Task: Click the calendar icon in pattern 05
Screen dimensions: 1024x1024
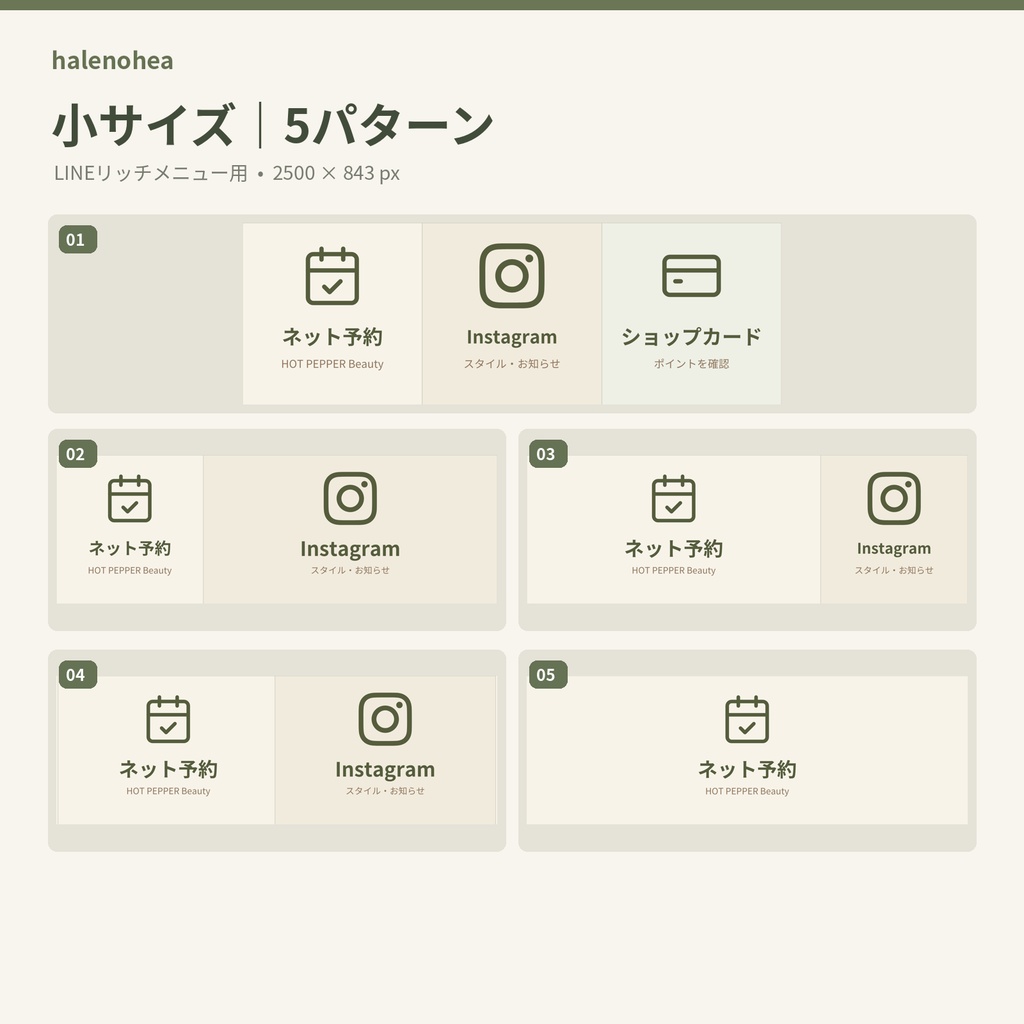Action: pos(747,719)
